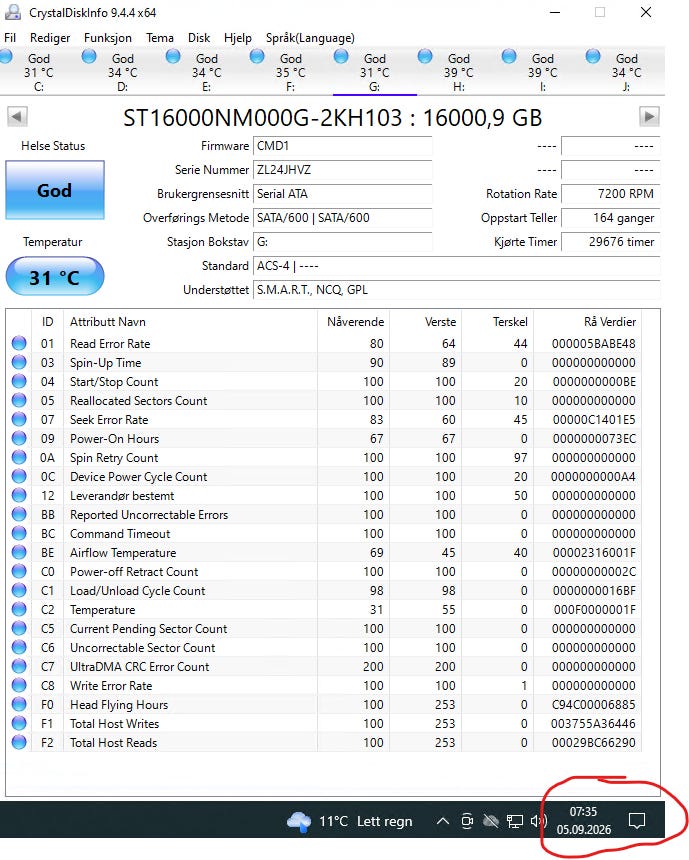The height and width of the screenshot is (860, 689).
Task: Click the 7200 RPM rotation rate field
Action: coord(611,194)
